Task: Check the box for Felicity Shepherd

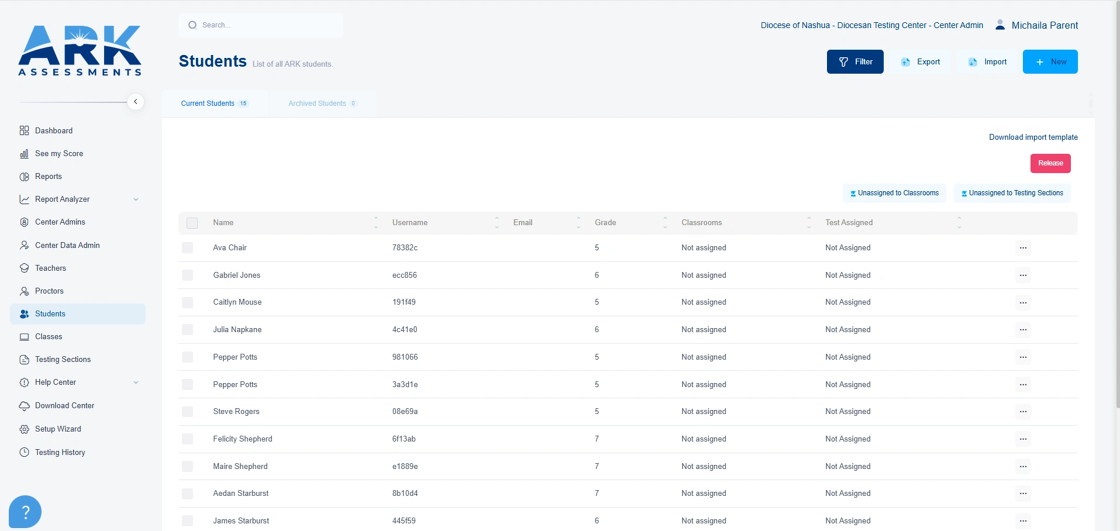Action: point(187,439)
